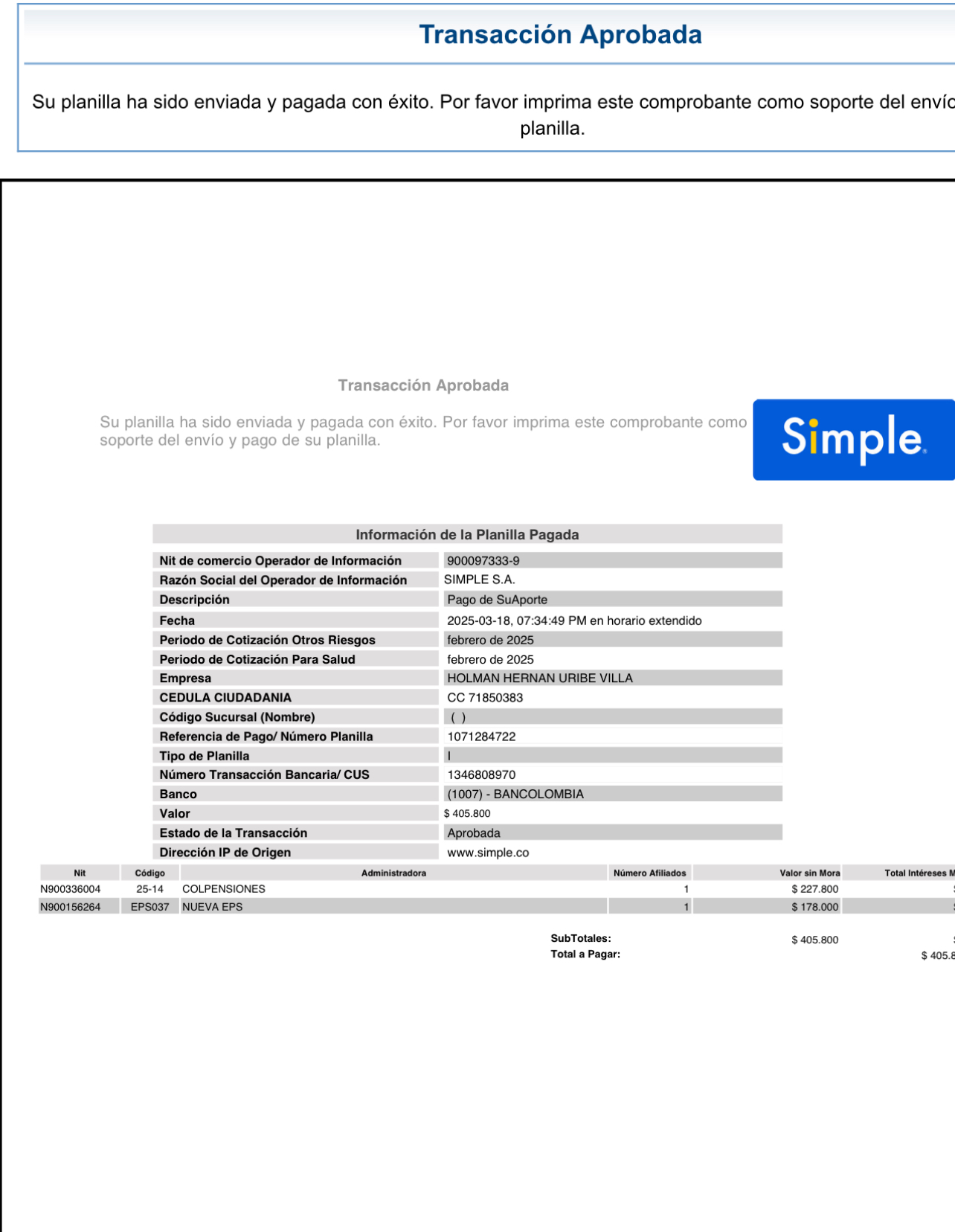The height and width of the screenshot is (1232, 955).
Task: Click the EPS037 code cell
Action: tap(149, 907)
